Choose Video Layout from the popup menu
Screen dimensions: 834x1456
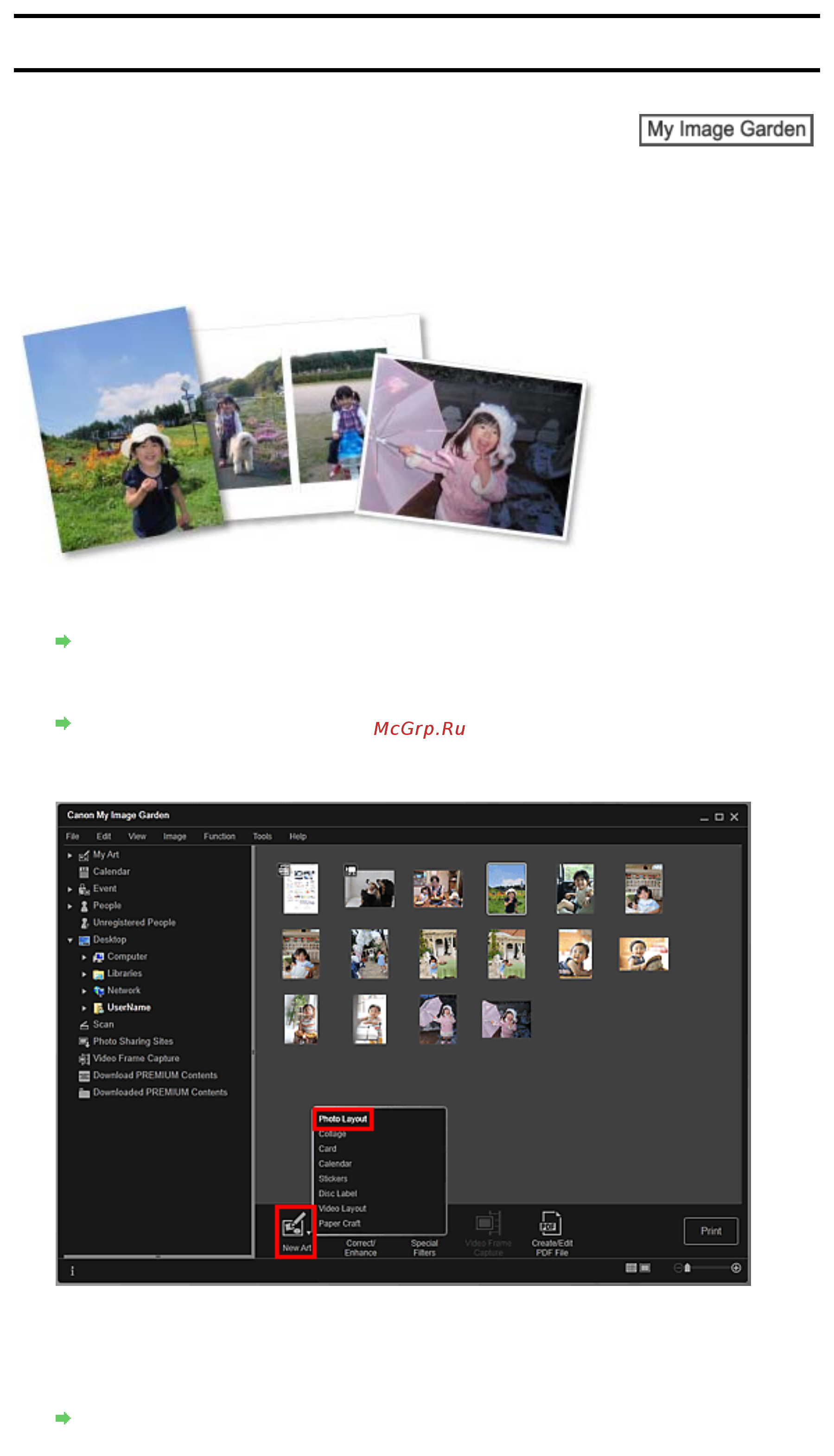(x=342, y=1208)
